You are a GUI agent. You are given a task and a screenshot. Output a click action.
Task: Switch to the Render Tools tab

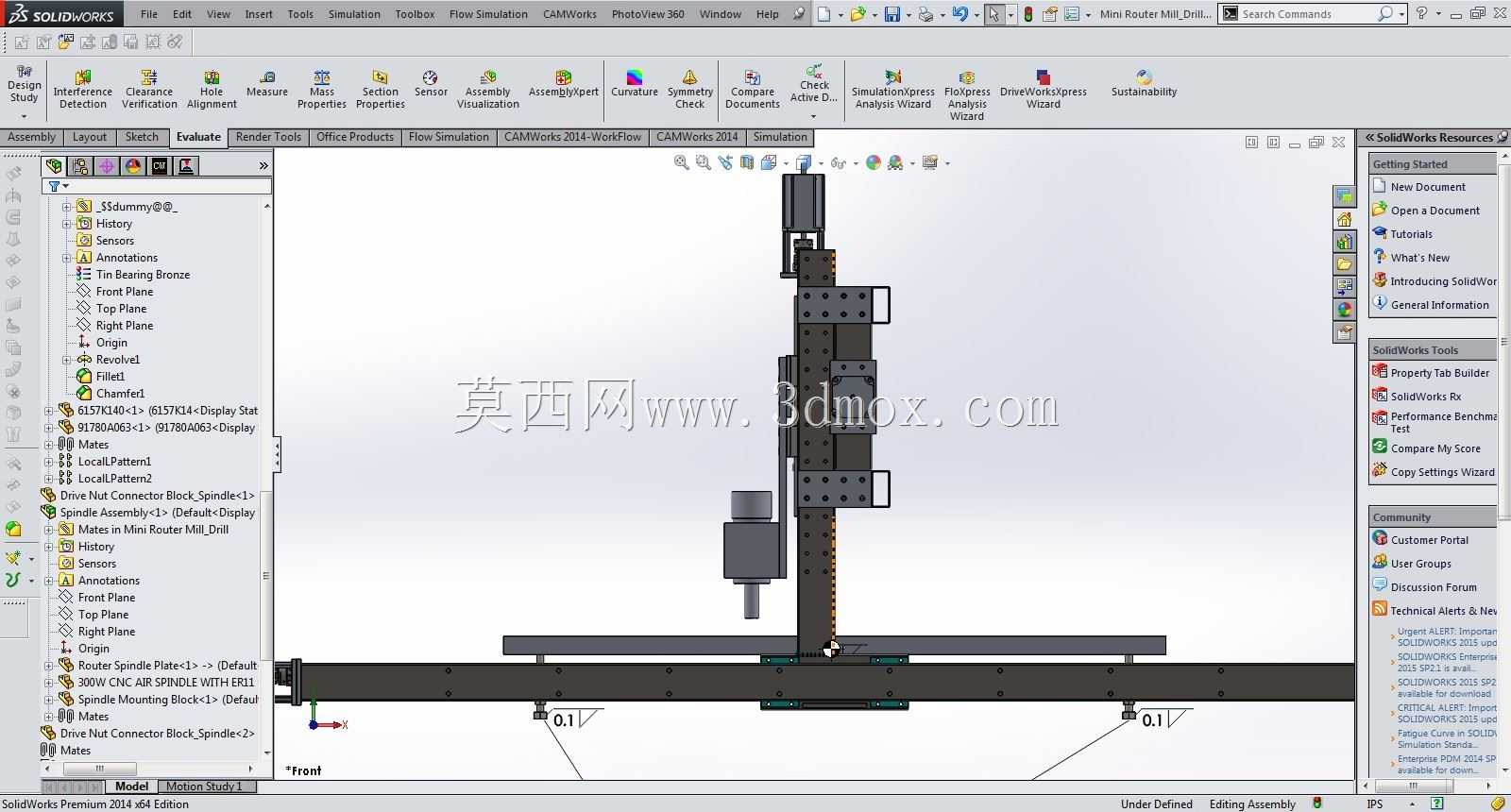pos(268,137)
